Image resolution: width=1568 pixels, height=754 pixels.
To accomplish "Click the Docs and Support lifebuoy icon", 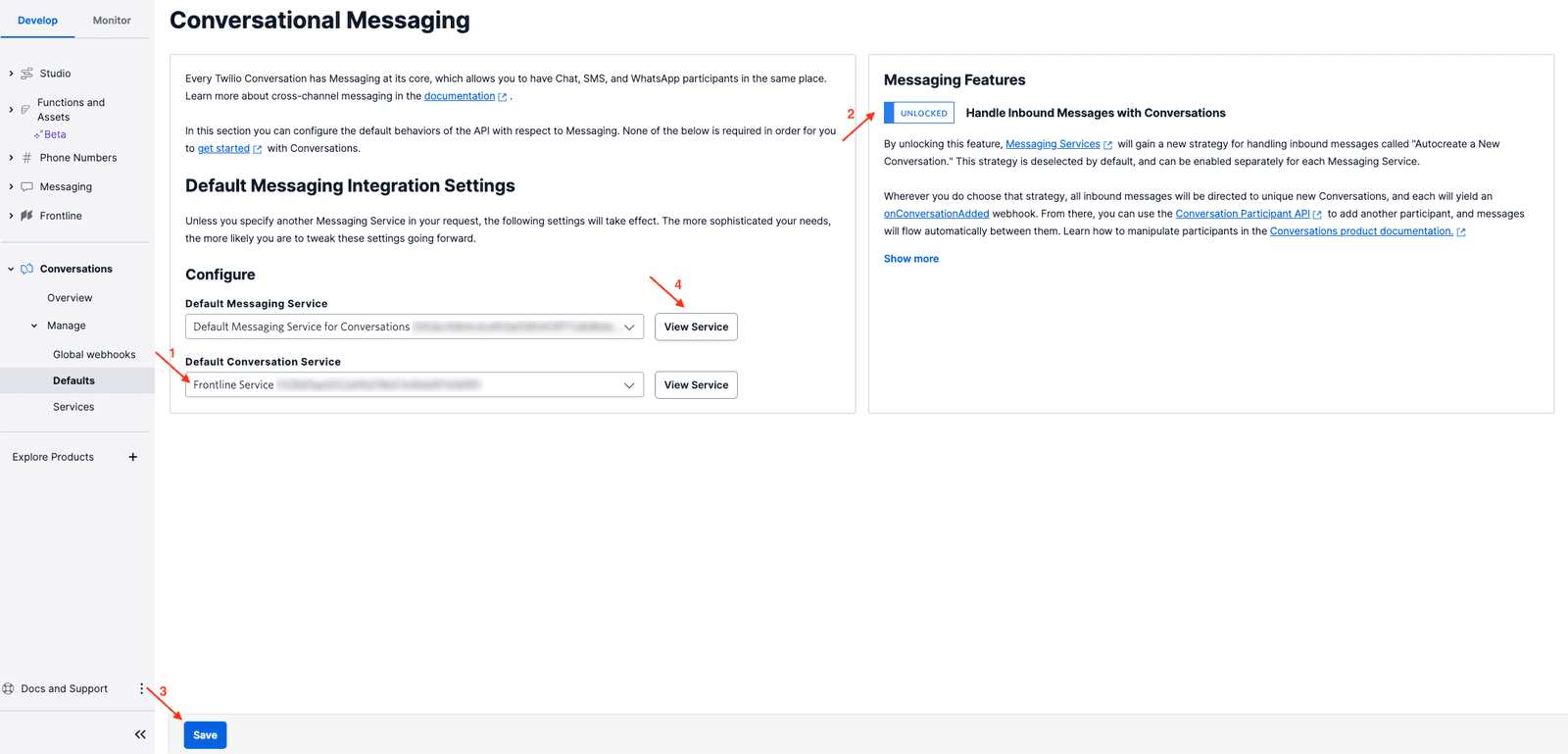I will pyautogui.click(x=9, y=689).
